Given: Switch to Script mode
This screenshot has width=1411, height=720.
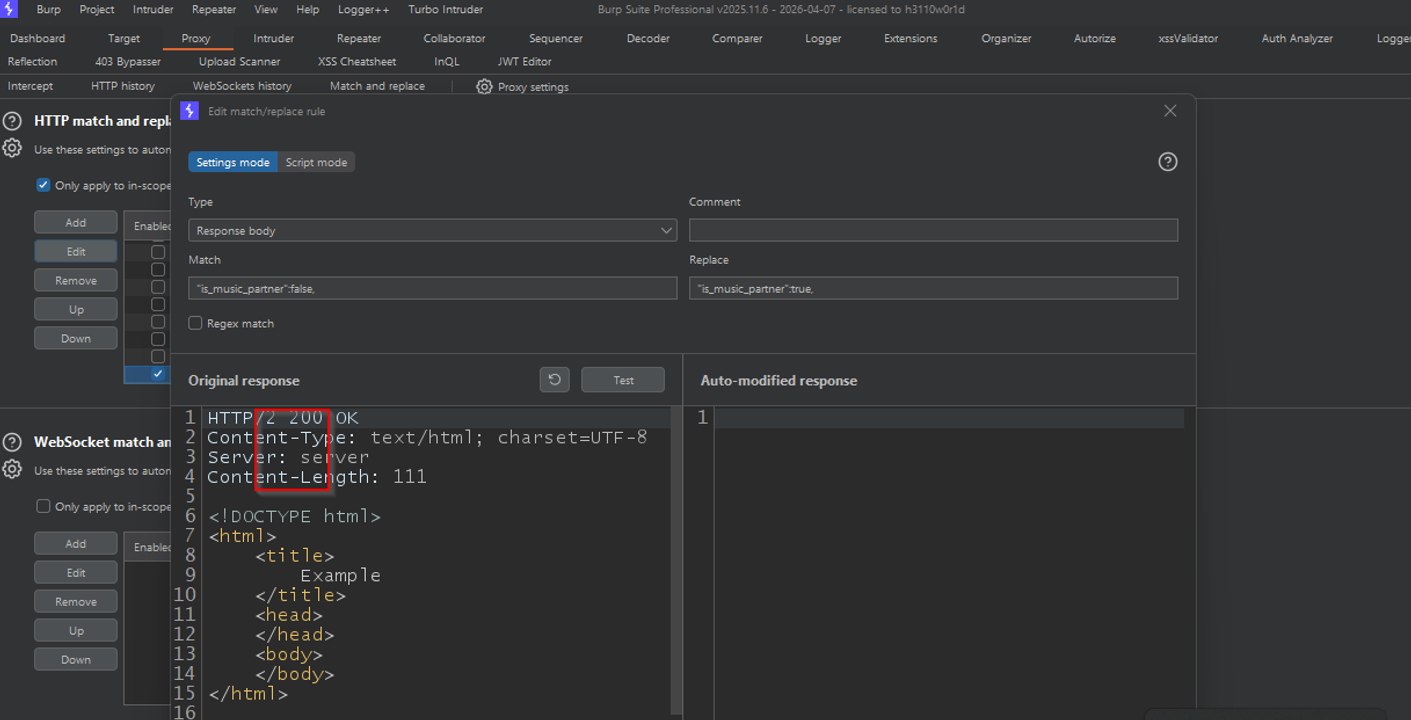Looking at the screenshot, I should tap(316, 162).
